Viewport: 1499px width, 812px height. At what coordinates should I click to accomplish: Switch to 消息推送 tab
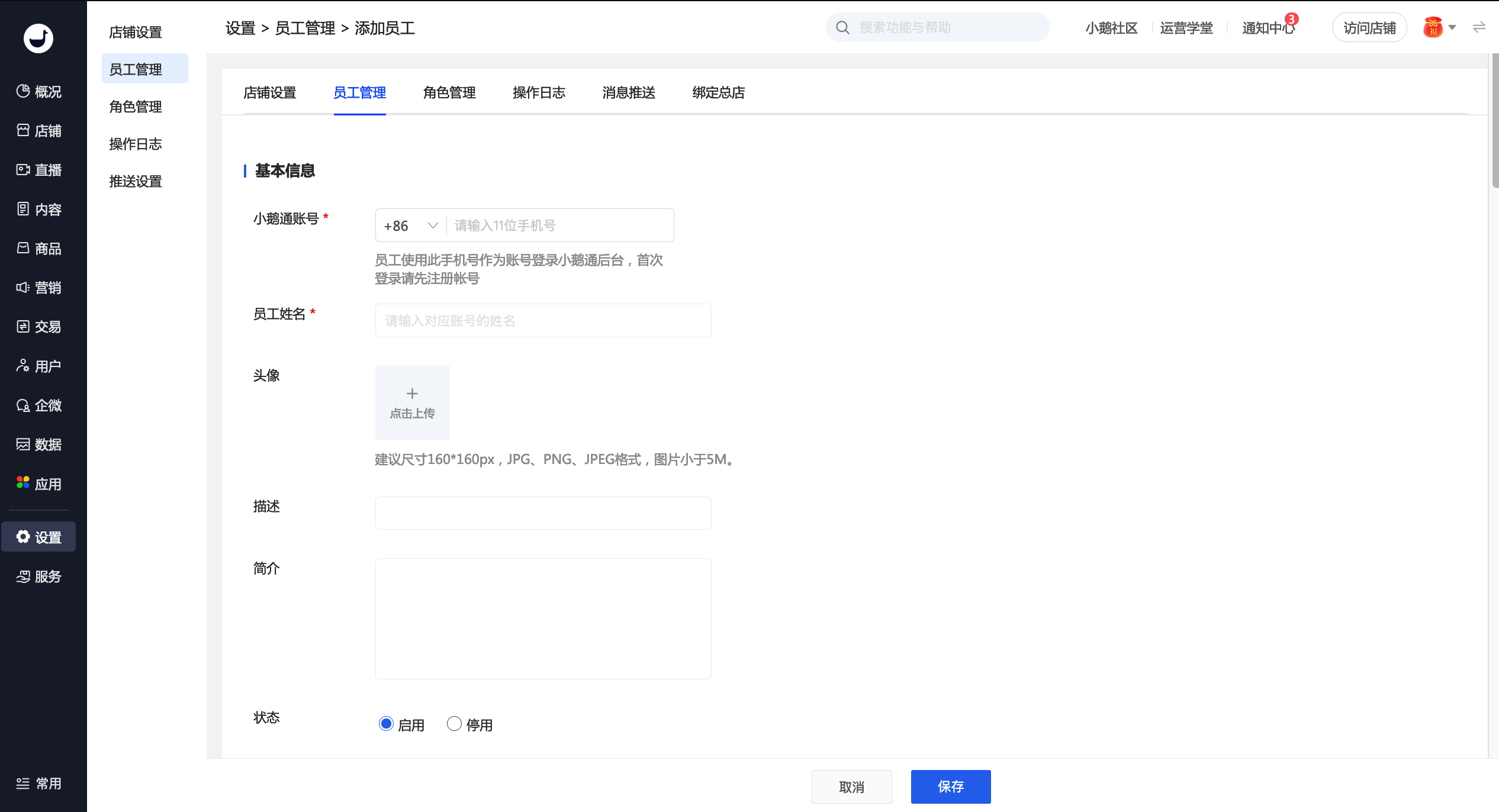point(629,93)
